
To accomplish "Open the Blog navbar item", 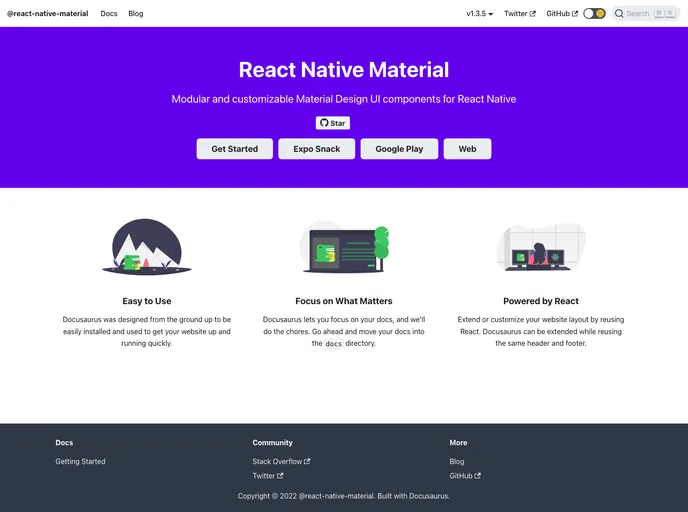I will click(x=136, y=14).
